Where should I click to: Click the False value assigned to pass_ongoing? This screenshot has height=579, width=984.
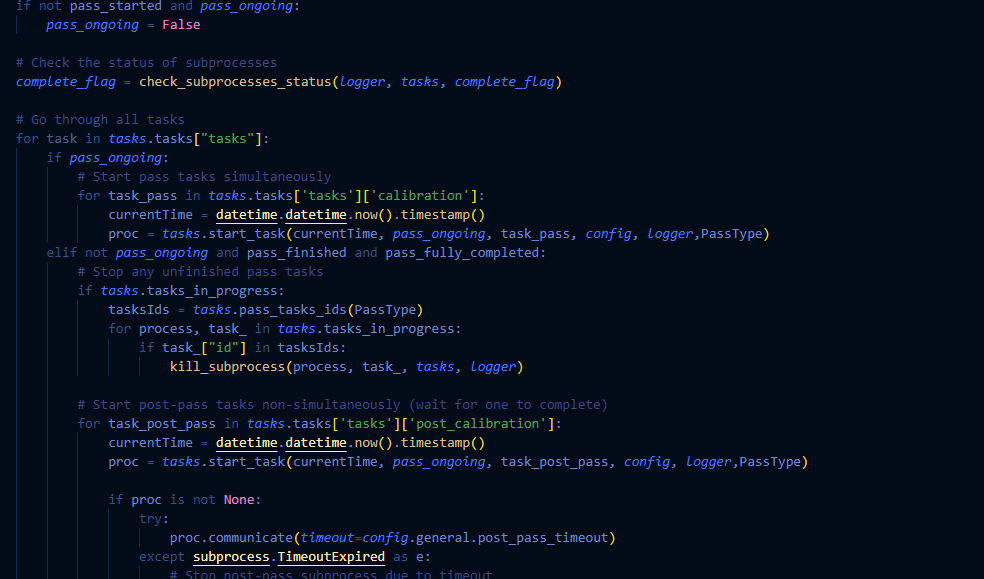[181, 24]
